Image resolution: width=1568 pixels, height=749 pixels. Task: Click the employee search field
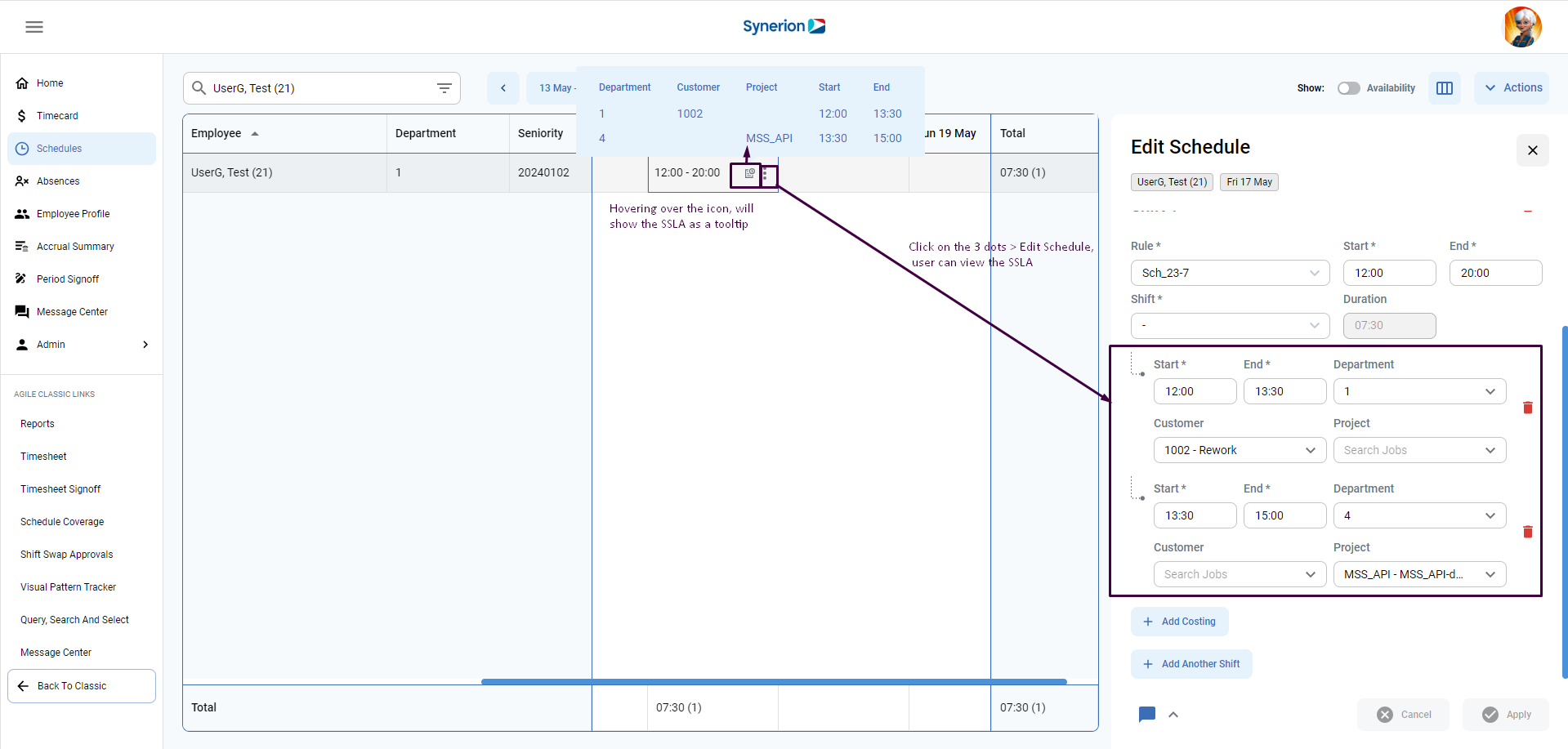(321, 88)
